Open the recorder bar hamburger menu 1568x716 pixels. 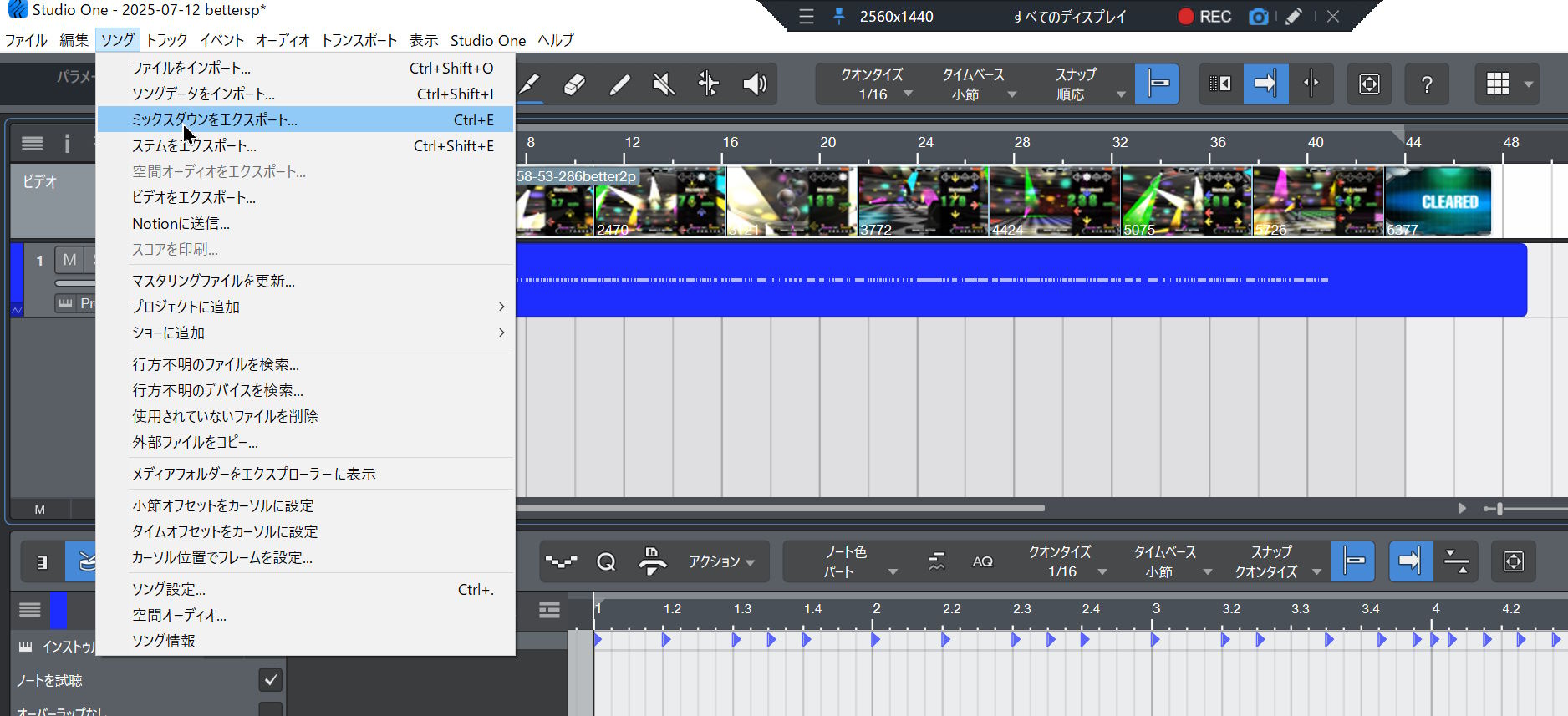click(x=806, y=17)
